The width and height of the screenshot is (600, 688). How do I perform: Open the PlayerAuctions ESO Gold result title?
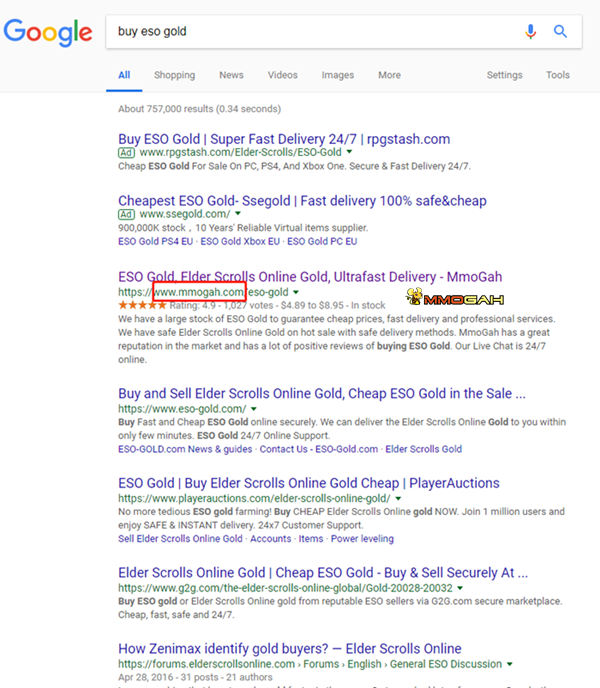tap(309, 483)
